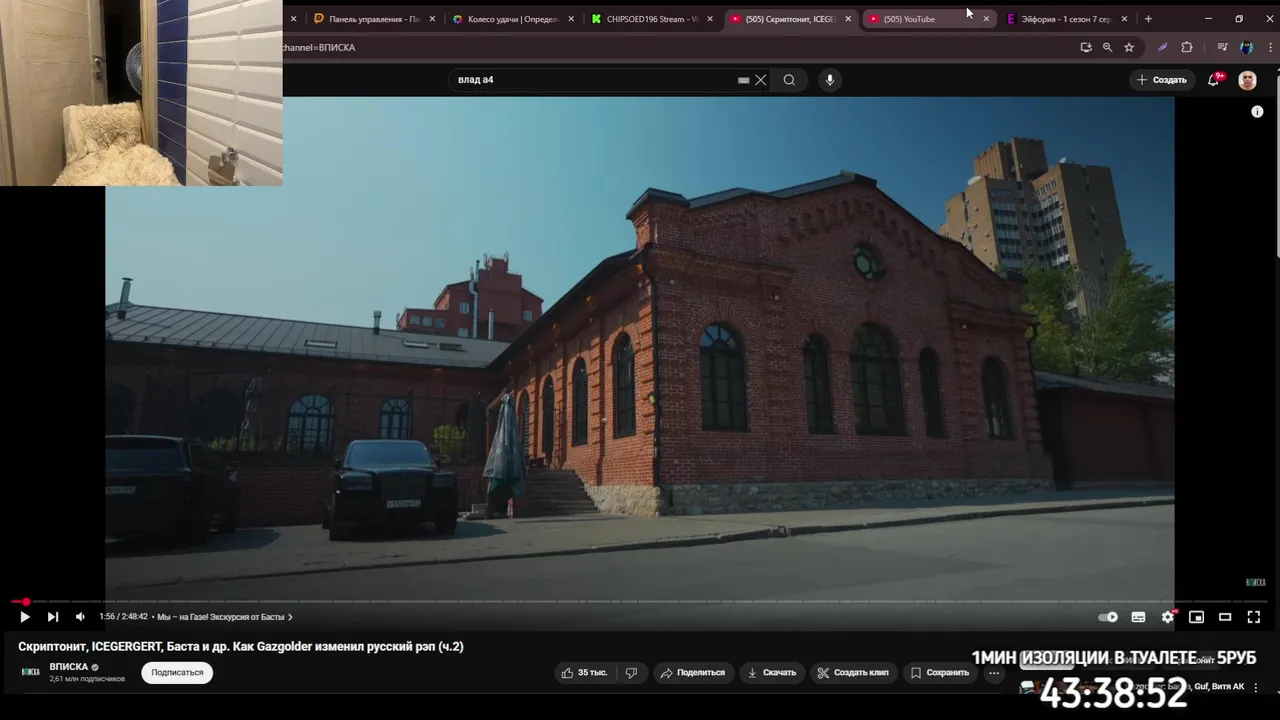Close the Колесо удачи tab

coord(569,19)
